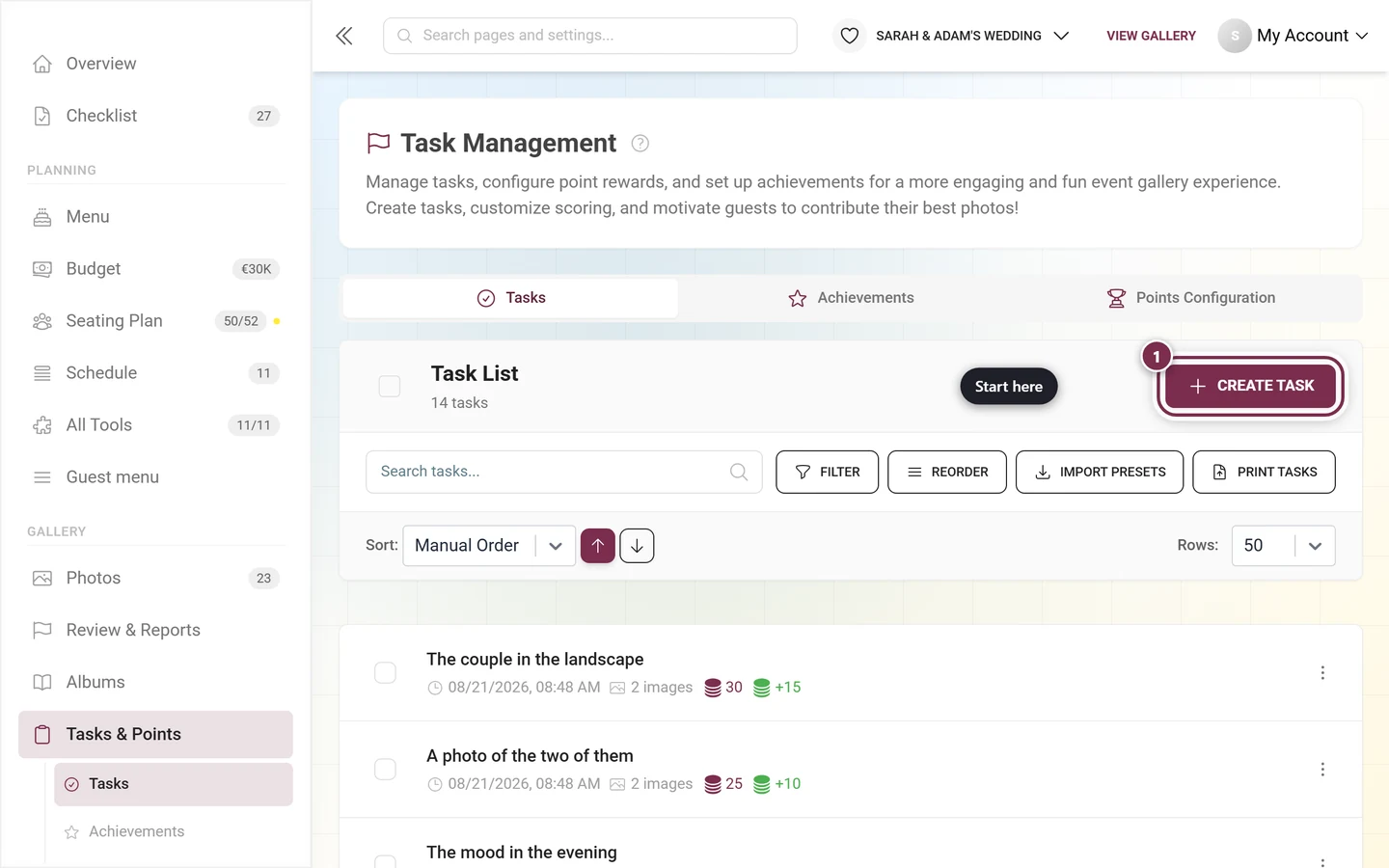The width and height of the screenshot is (1389, 868).
Task: Click the Achievements star icon in sidebar submenu
Action: pos(71,832)
